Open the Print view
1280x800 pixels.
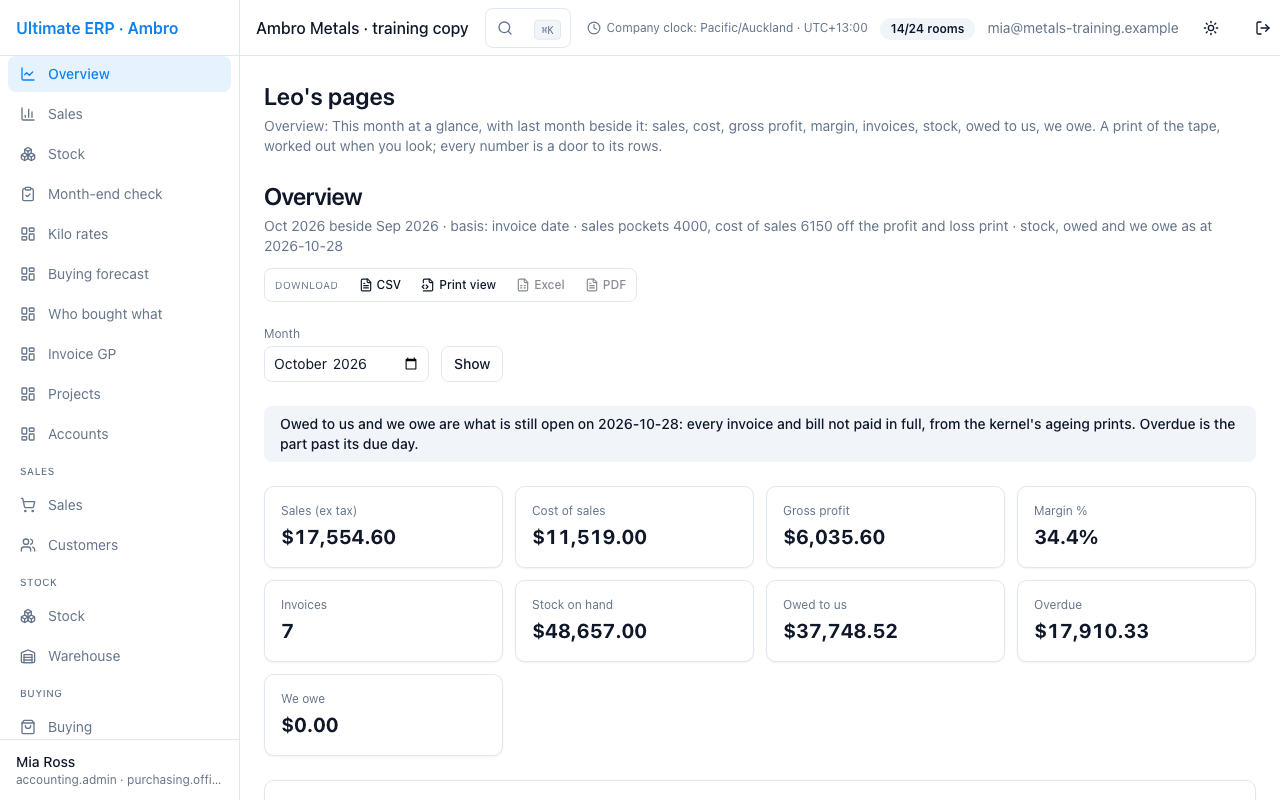[x=458, y=285]
